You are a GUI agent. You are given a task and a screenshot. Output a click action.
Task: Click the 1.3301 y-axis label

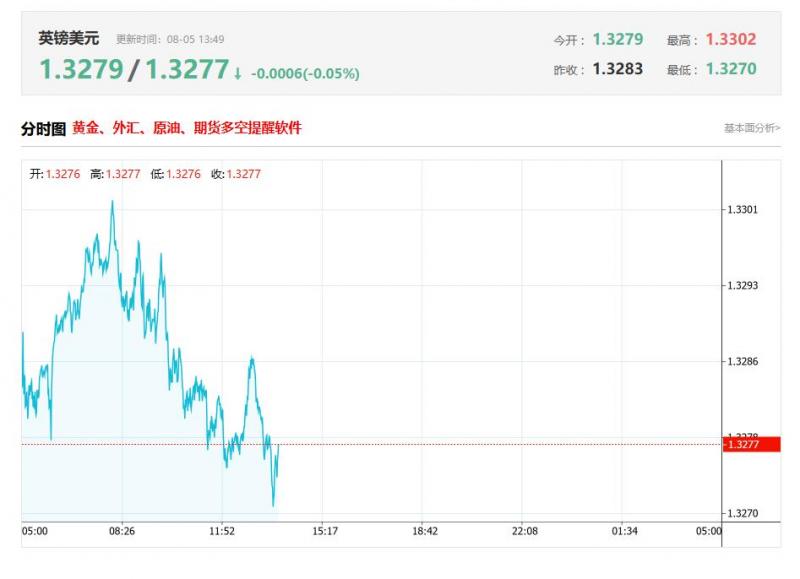tap(742, 210)
